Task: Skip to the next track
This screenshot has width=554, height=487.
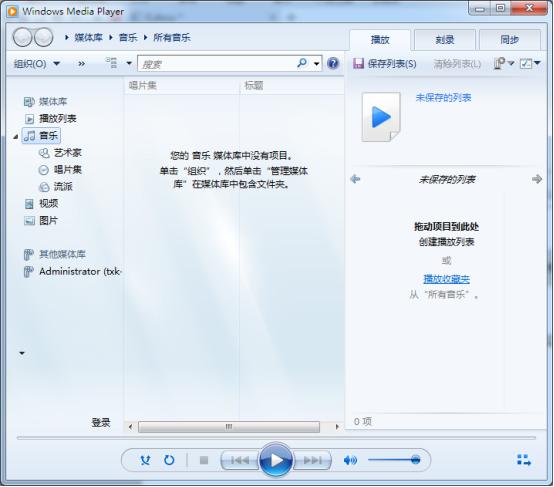Action: pos(312,460)
